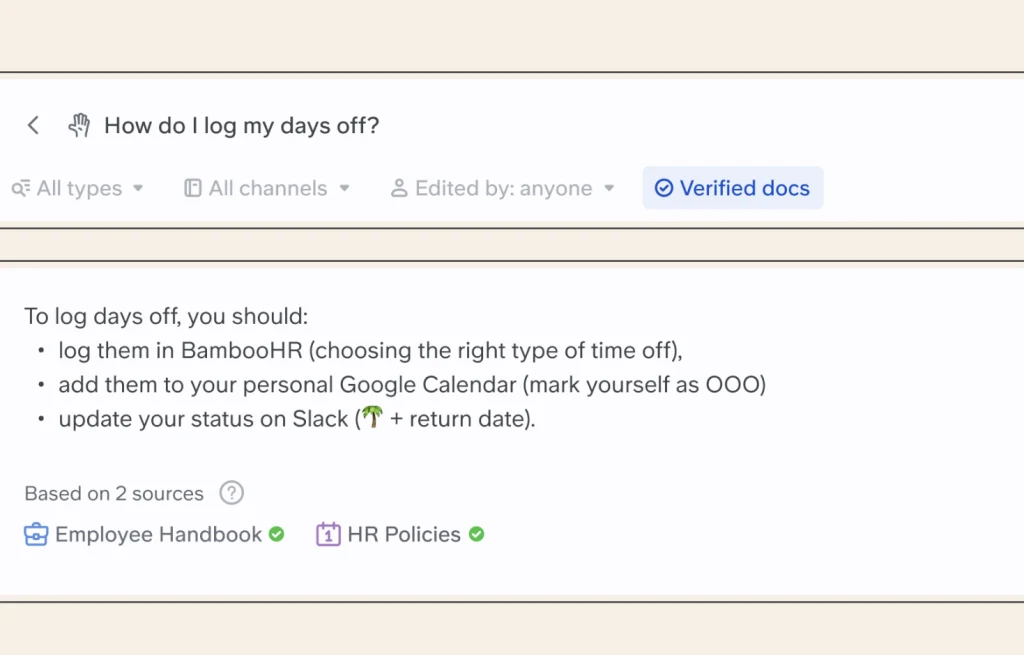Click the palm tree emoji in the Slack bullet
1024x655 pixels.
(x=370, y=418)
